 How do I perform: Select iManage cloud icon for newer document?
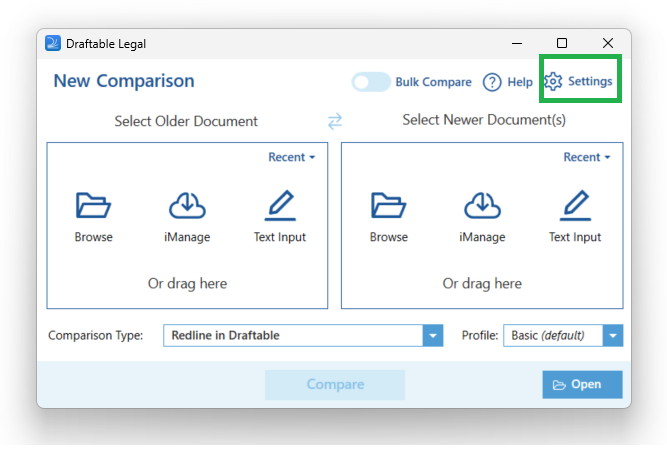pos(482,205)
